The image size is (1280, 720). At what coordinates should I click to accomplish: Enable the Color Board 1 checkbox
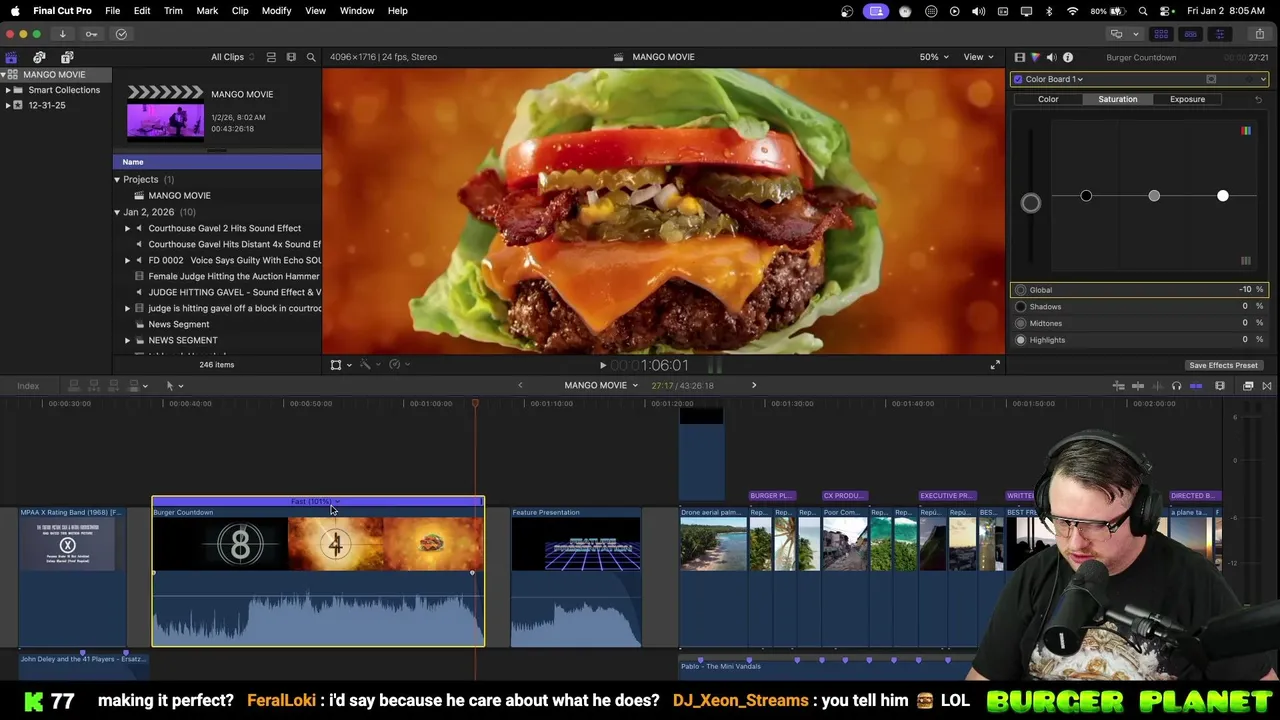coord(1018,79)
